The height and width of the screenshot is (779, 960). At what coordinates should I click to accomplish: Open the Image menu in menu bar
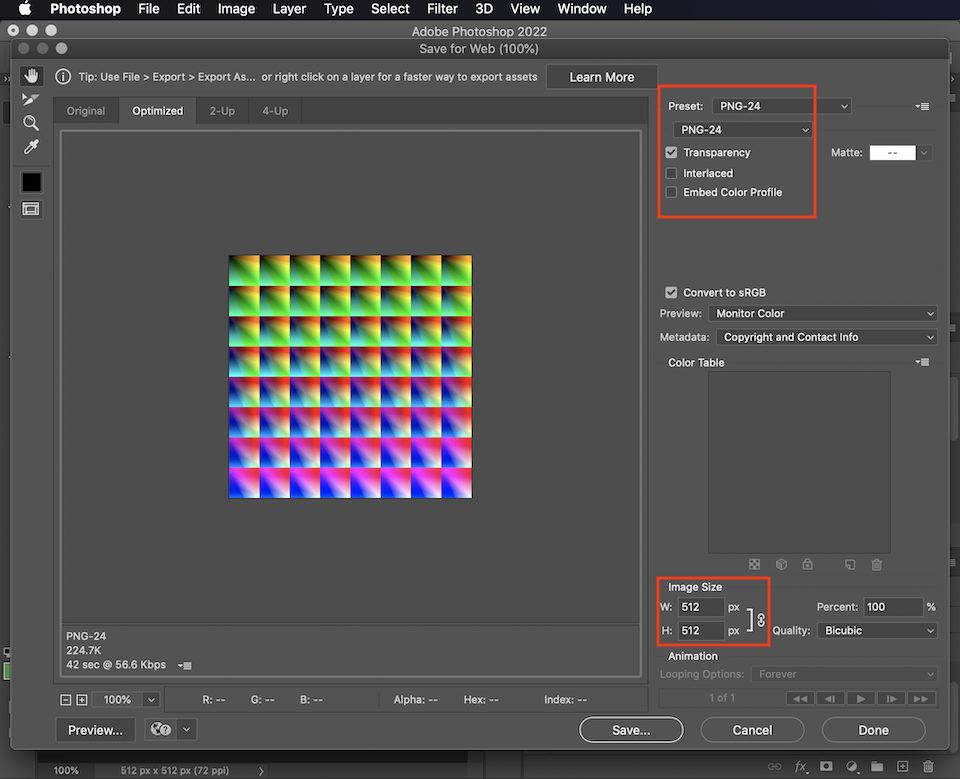tap(236, 9)
